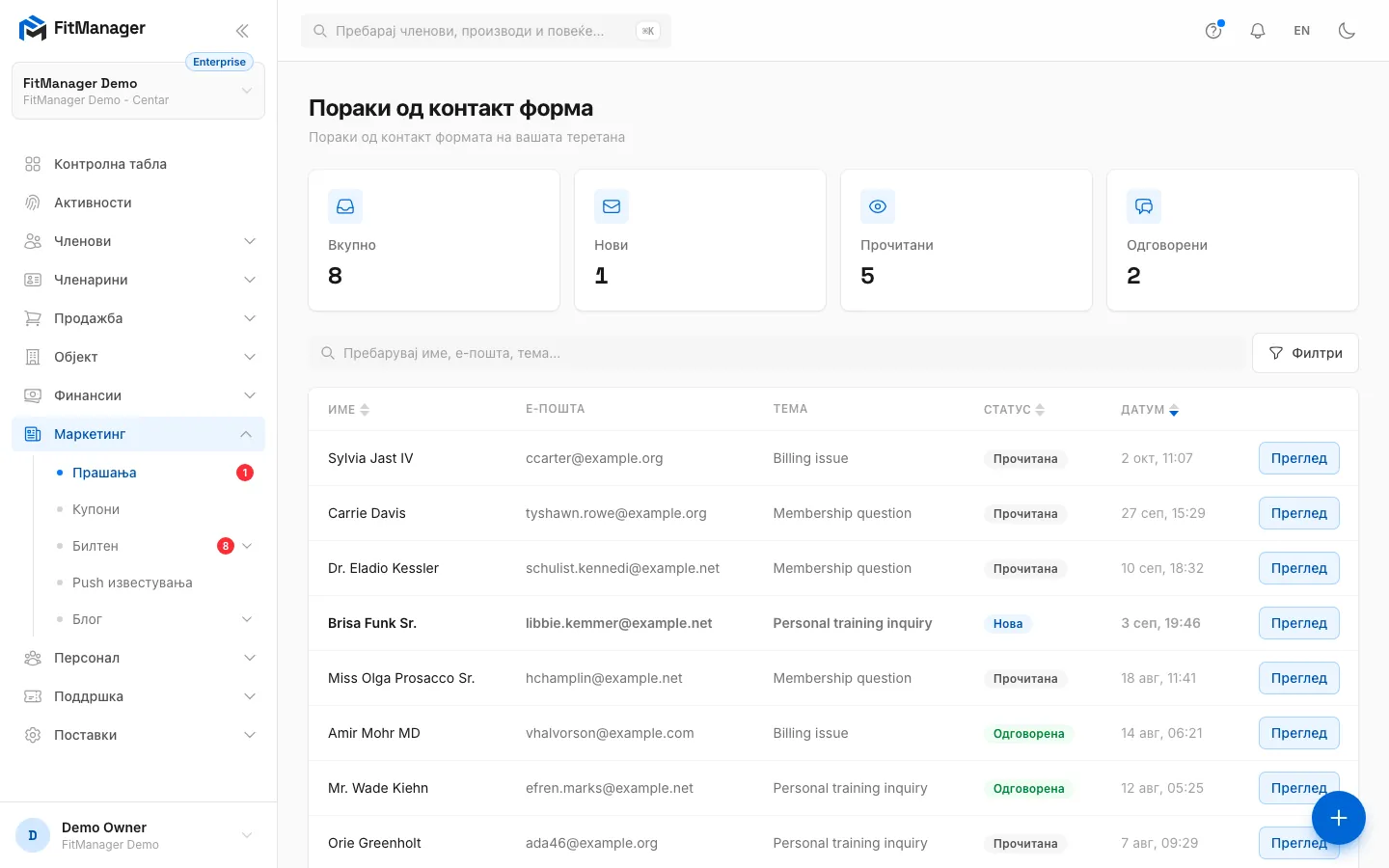
Task: Click the Персонал people icon
Action: (x=33, y=658)
